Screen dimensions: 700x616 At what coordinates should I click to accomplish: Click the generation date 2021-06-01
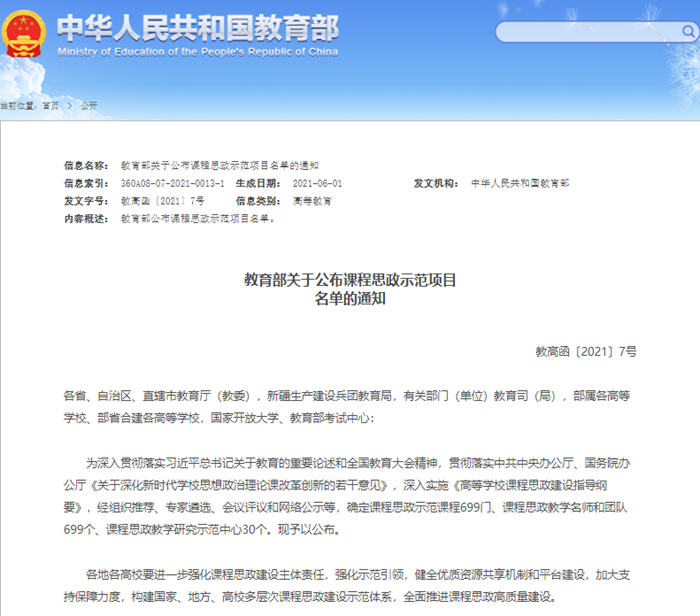tap(317, 185)
